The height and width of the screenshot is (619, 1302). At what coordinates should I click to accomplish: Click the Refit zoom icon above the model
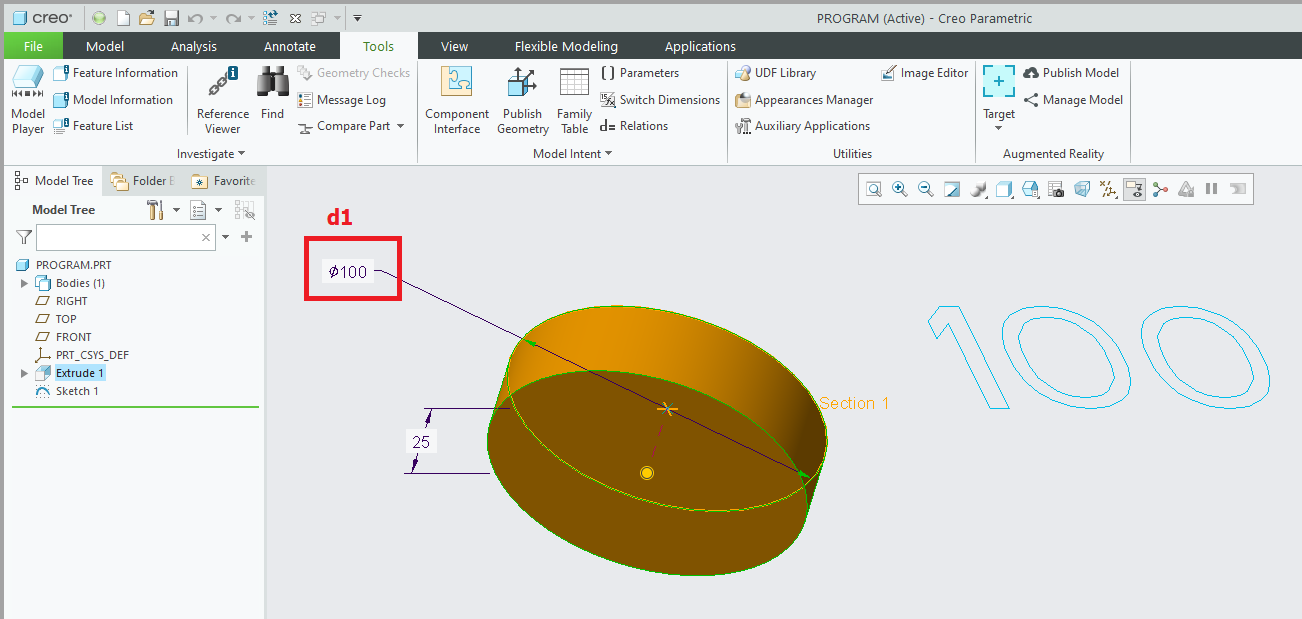873,188
